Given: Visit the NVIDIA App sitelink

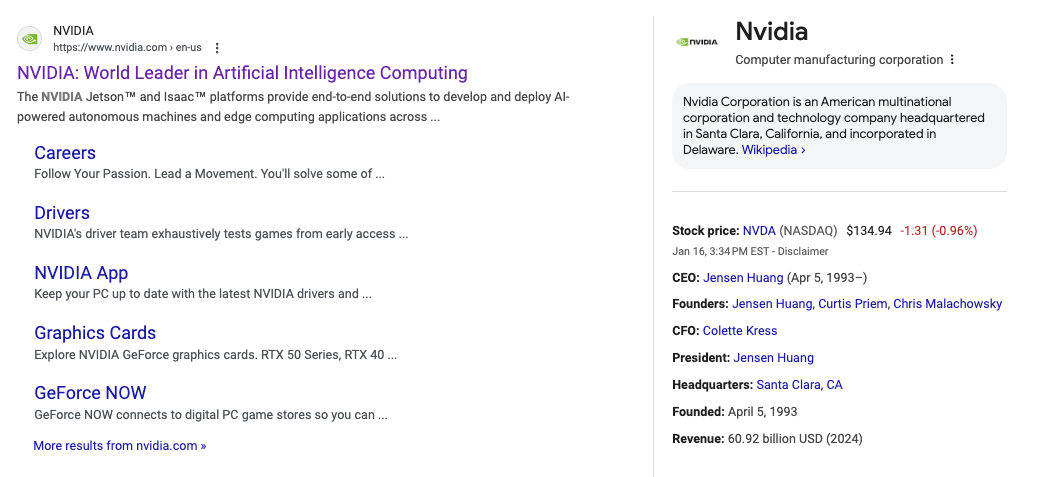Looking at the screenshot, I should 81,273.
